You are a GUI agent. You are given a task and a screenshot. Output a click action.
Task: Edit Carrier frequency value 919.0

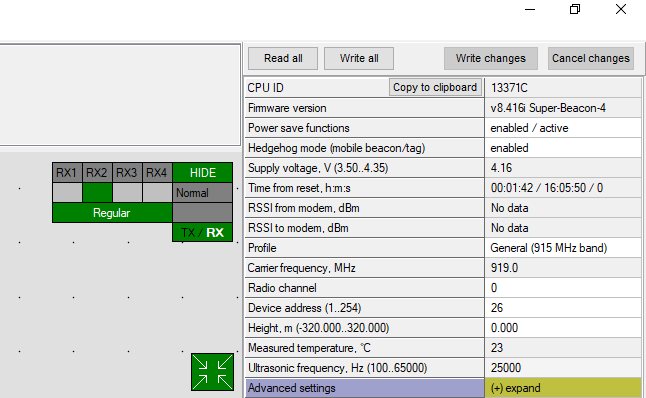563,268
